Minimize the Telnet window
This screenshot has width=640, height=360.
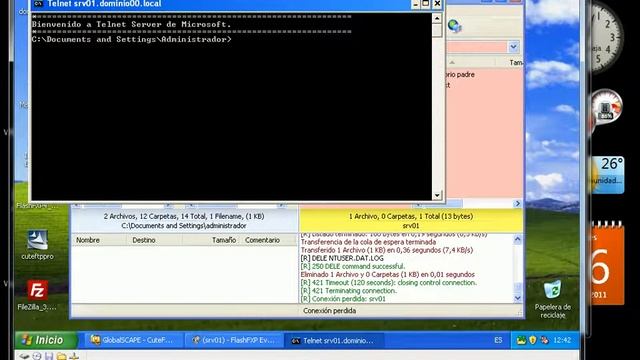[416, 4]
